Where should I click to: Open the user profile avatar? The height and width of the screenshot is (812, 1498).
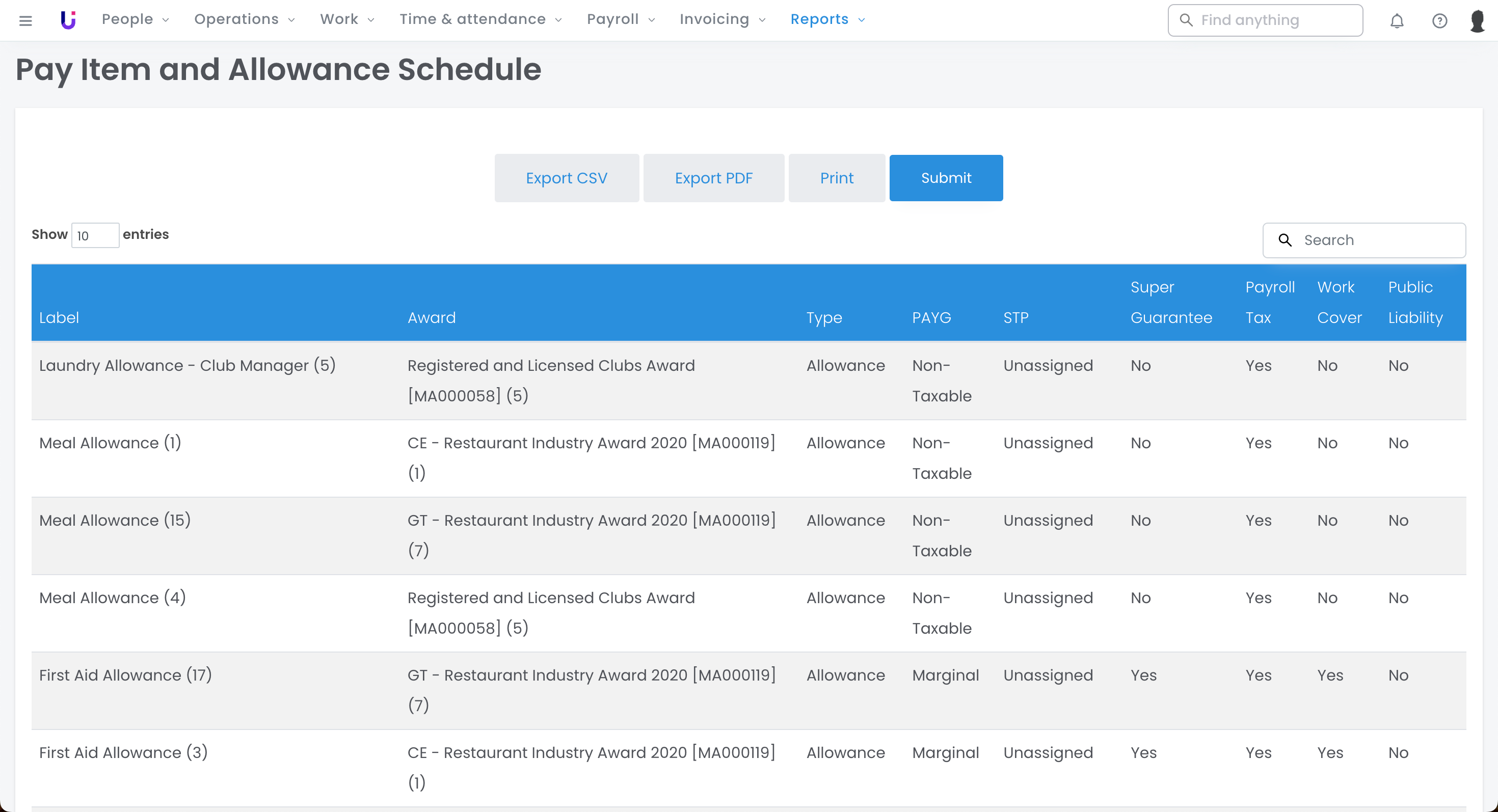tap(1478, 21)
